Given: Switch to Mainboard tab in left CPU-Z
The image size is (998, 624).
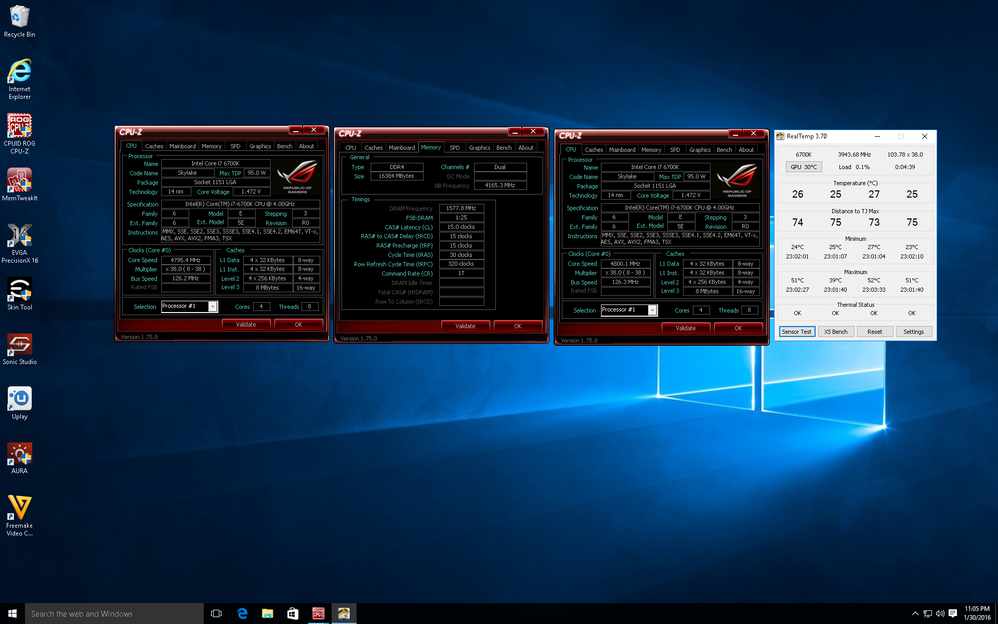Looking at the screenshot, I should pyautogui.click(x=183, y=146).
